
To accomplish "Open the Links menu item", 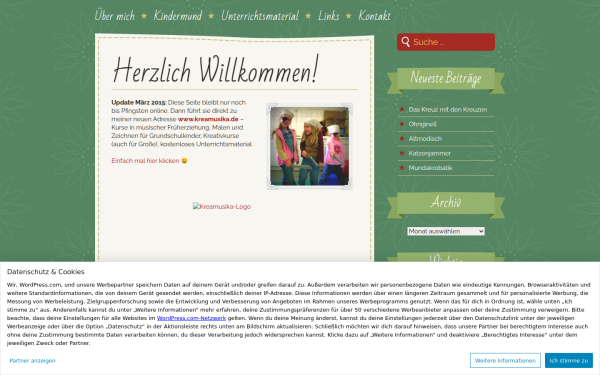I will [328, 16].
